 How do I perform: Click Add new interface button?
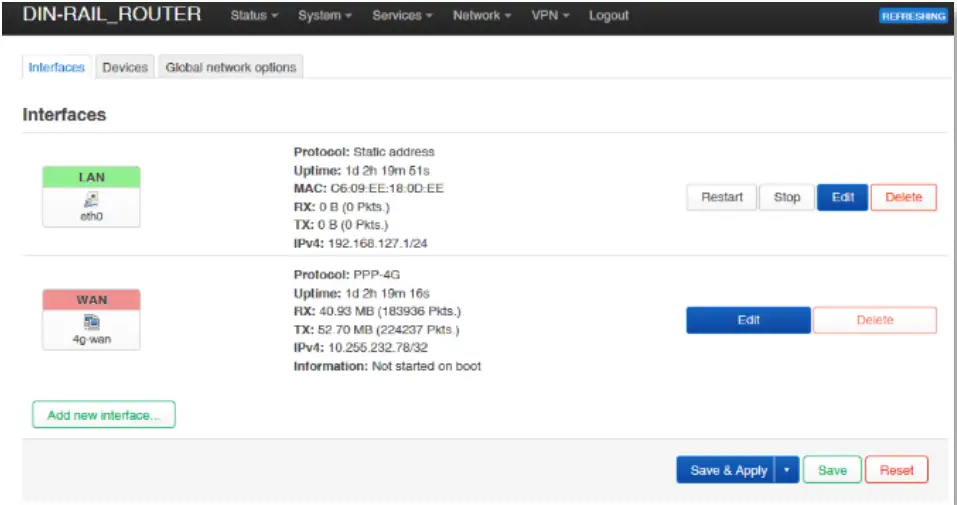(104, 415)
